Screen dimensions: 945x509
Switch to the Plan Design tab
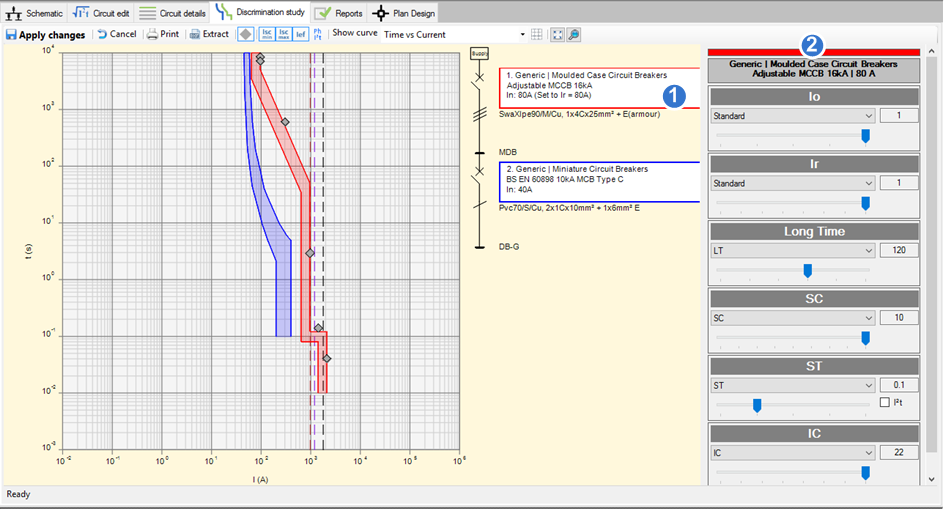tap(403, 13)
